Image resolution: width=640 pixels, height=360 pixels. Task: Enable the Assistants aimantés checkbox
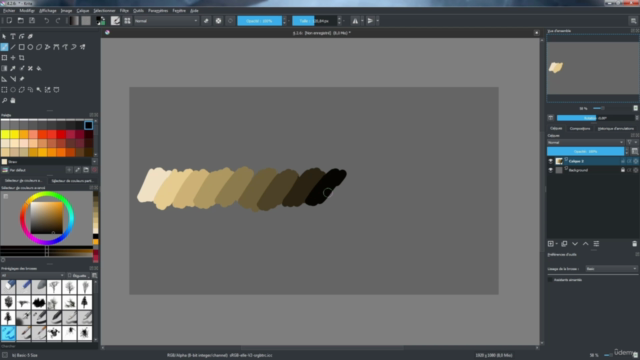click(x=550, y=280)
